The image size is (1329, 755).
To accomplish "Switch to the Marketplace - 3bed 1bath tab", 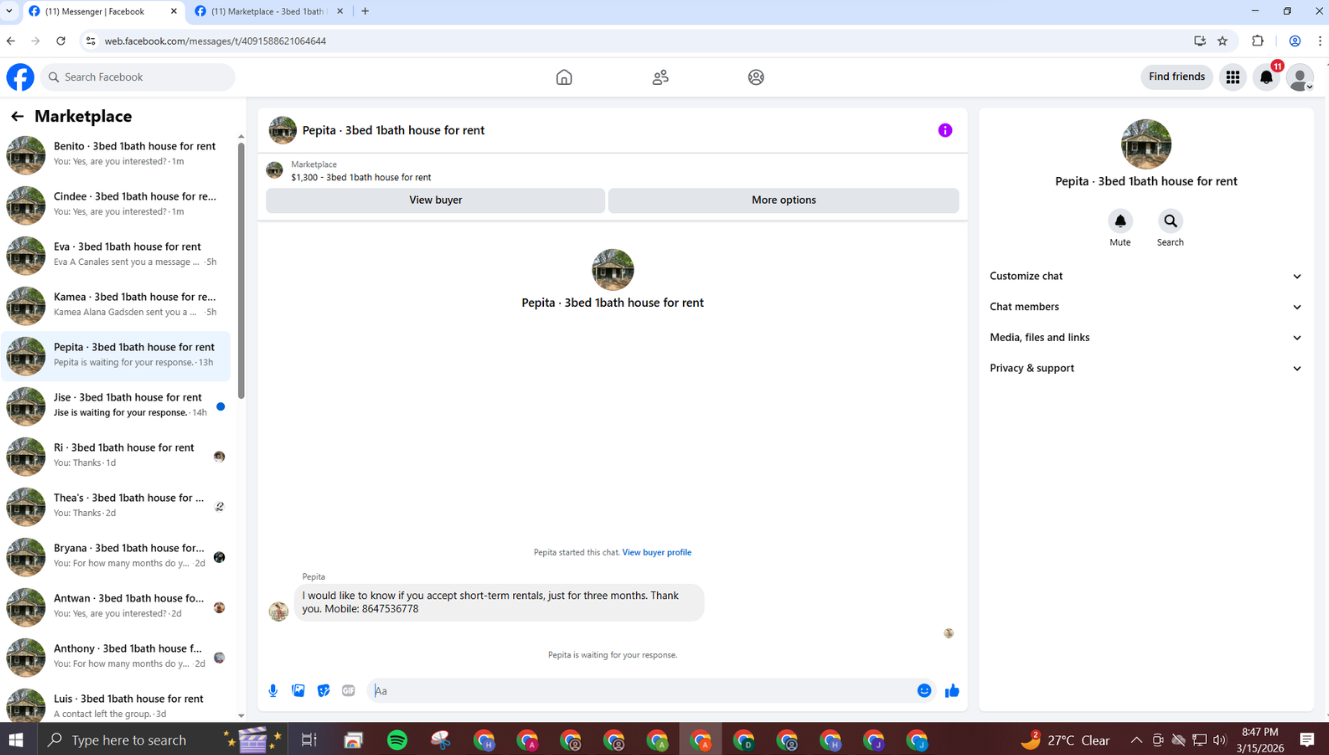I will tap(268, 11).
